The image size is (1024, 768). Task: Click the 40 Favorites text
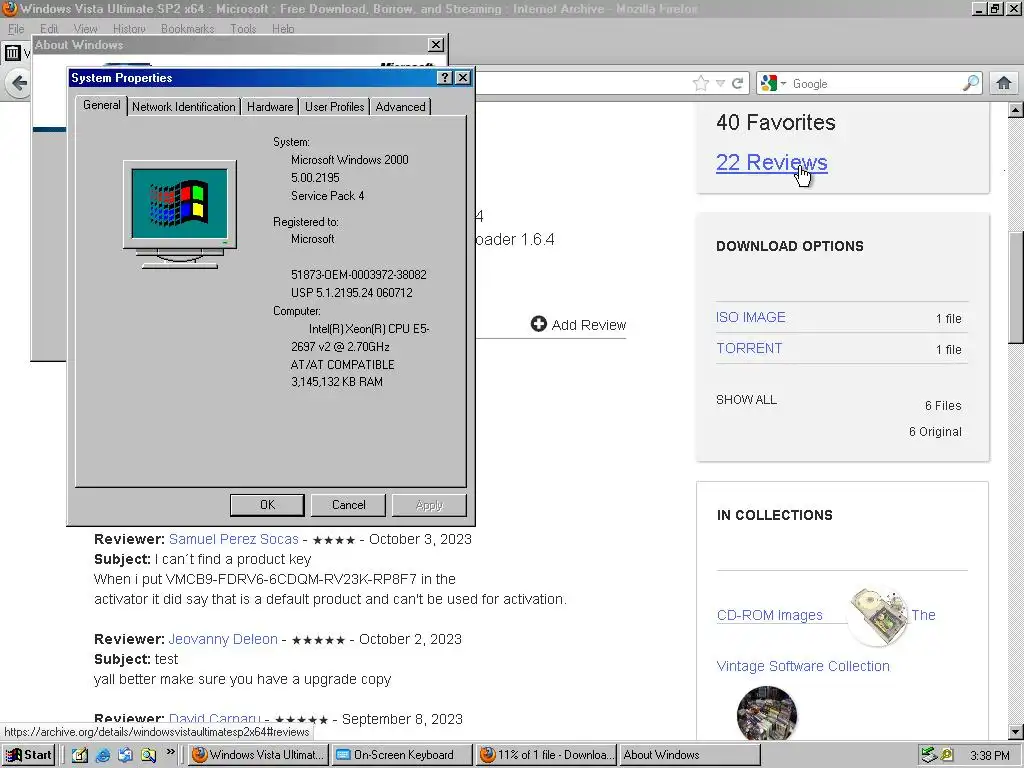[776, 122]
